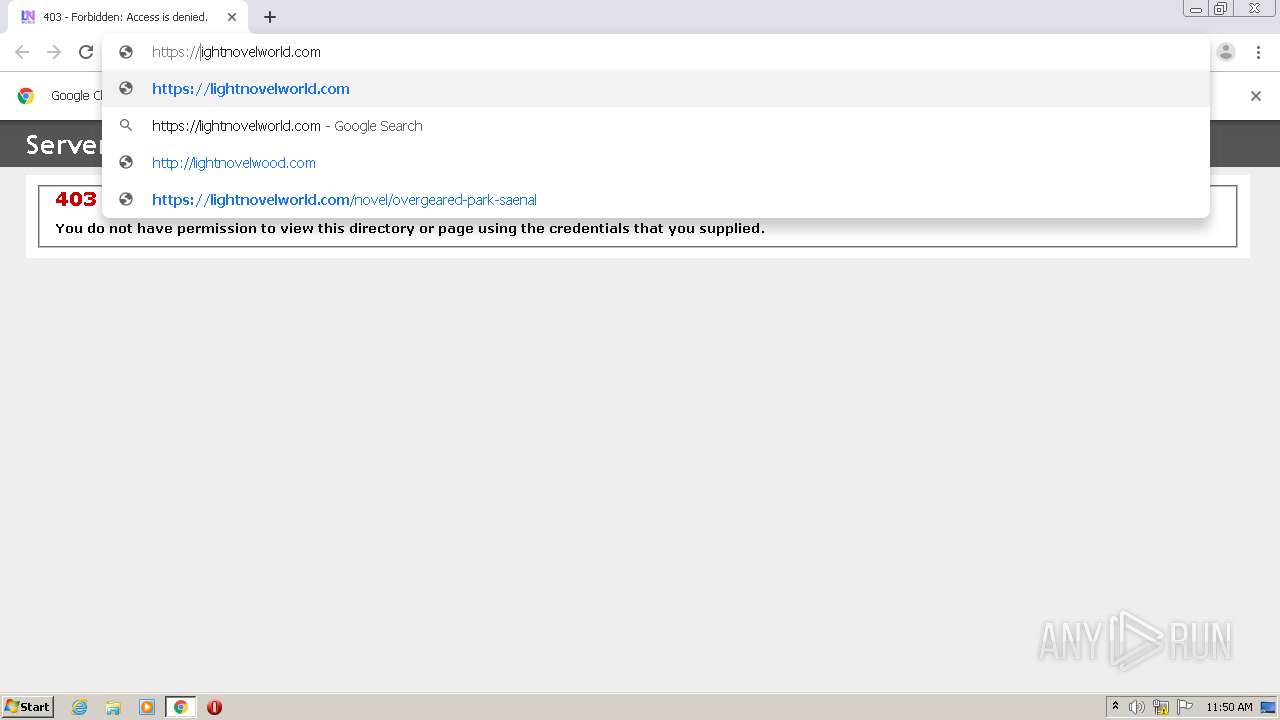Click the Show desktop tray icon
The height and width of the screenshot is (720, 1280).
(x=1268, y=707)
